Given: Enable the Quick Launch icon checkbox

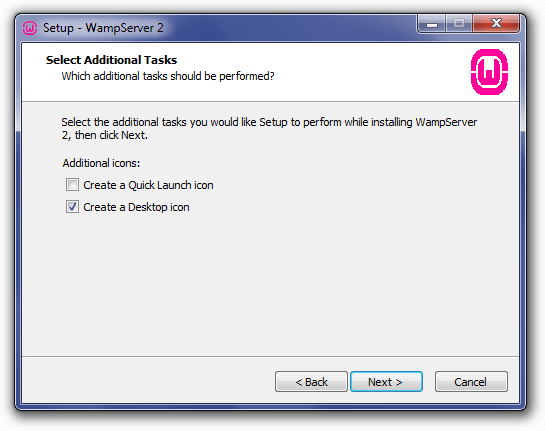Looking at the screenshot, I should (x=72, y=185).
